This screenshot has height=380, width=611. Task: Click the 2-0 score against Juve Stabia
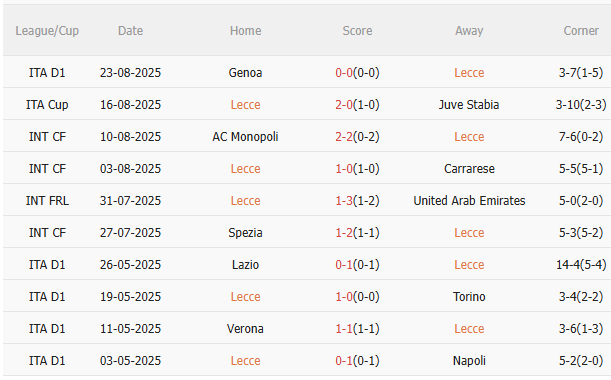coord(344,105)
